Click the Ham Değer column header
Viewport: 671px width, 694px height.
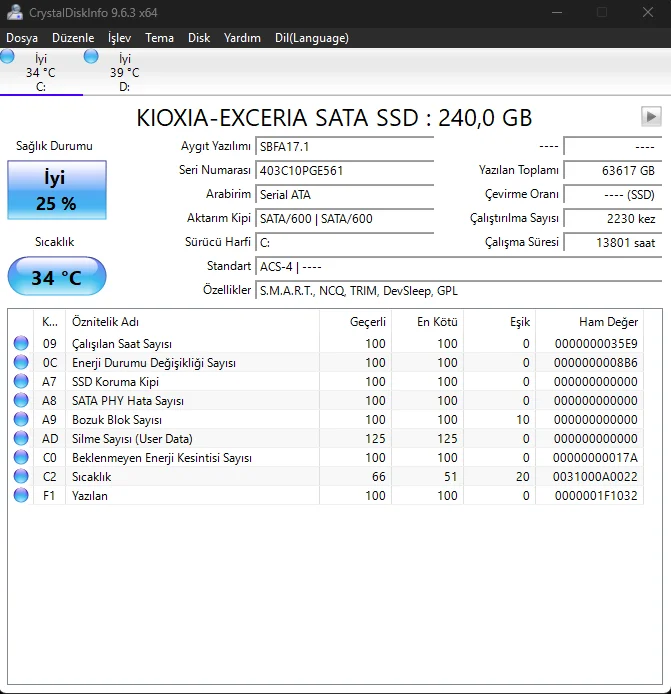(x=607, y=322)
